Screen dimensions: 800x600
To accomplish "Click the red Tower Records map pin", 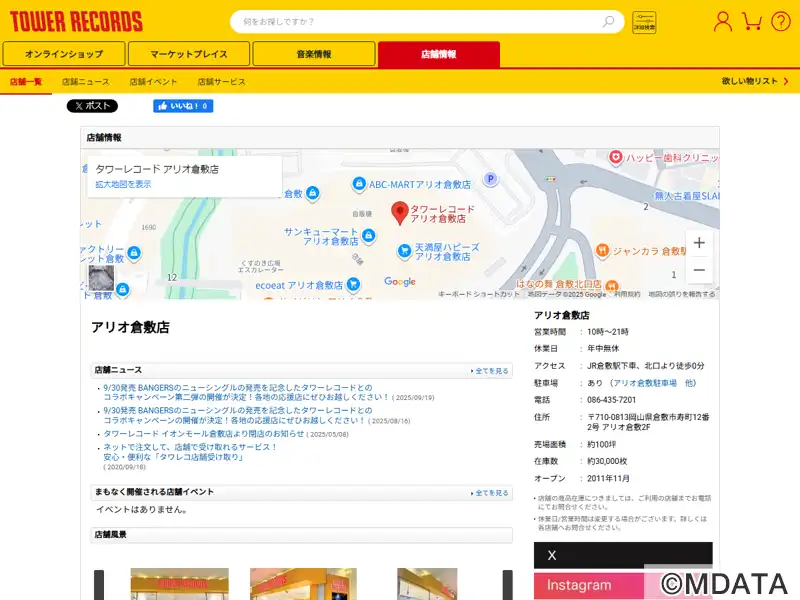I will (x=399, y=212).
